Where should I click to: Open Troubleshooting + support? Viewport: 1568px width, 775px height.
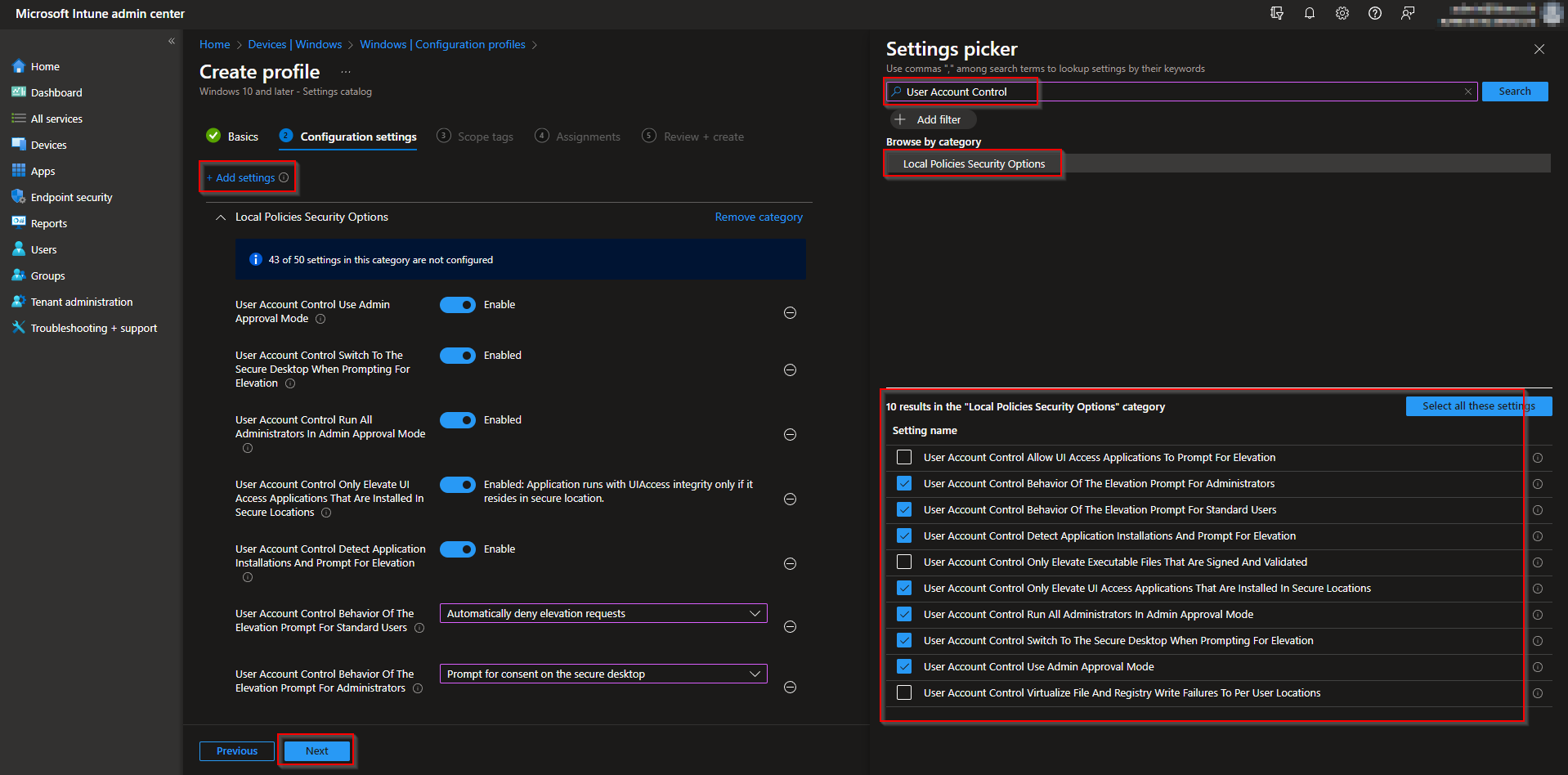(93, 327)
